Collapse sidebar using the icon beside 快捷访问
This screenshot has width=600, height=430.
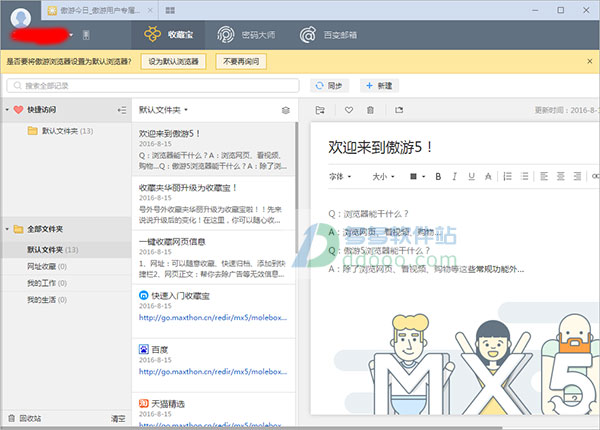122,110
